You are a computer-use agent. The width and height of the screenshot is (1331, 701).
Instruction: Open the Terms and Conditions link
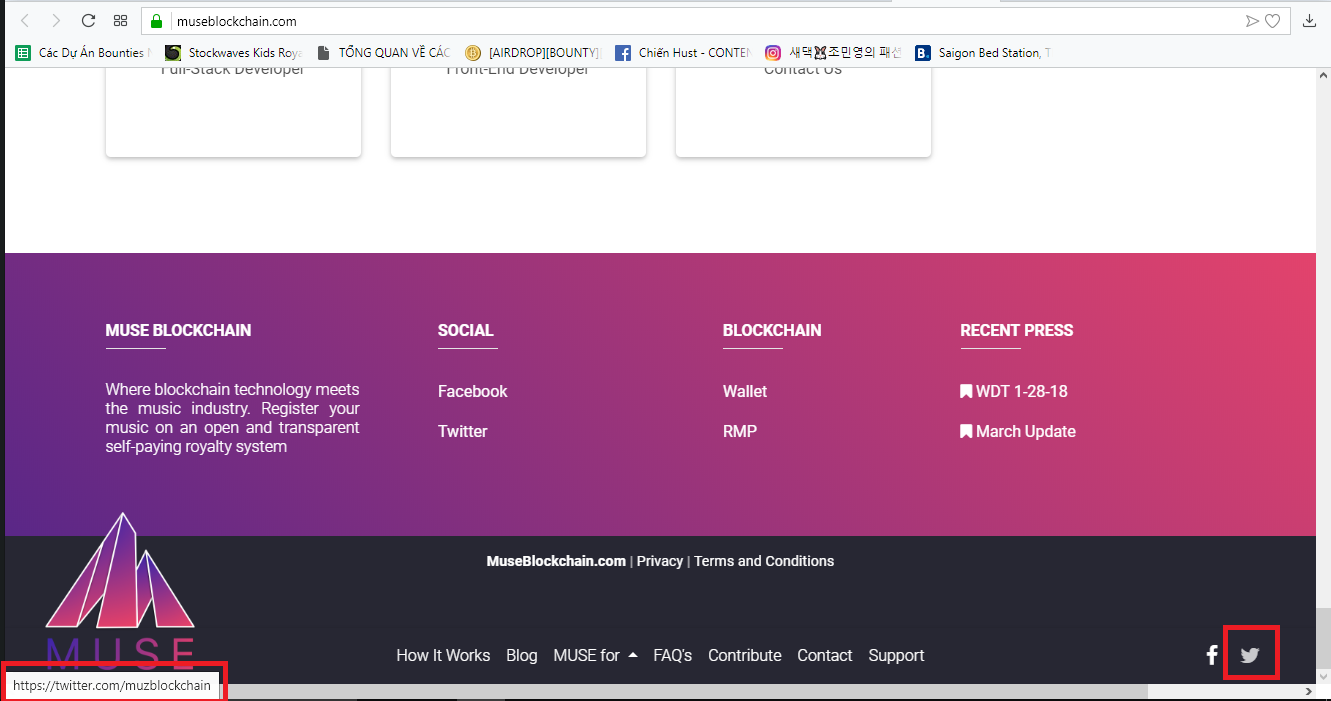[764, 561]
